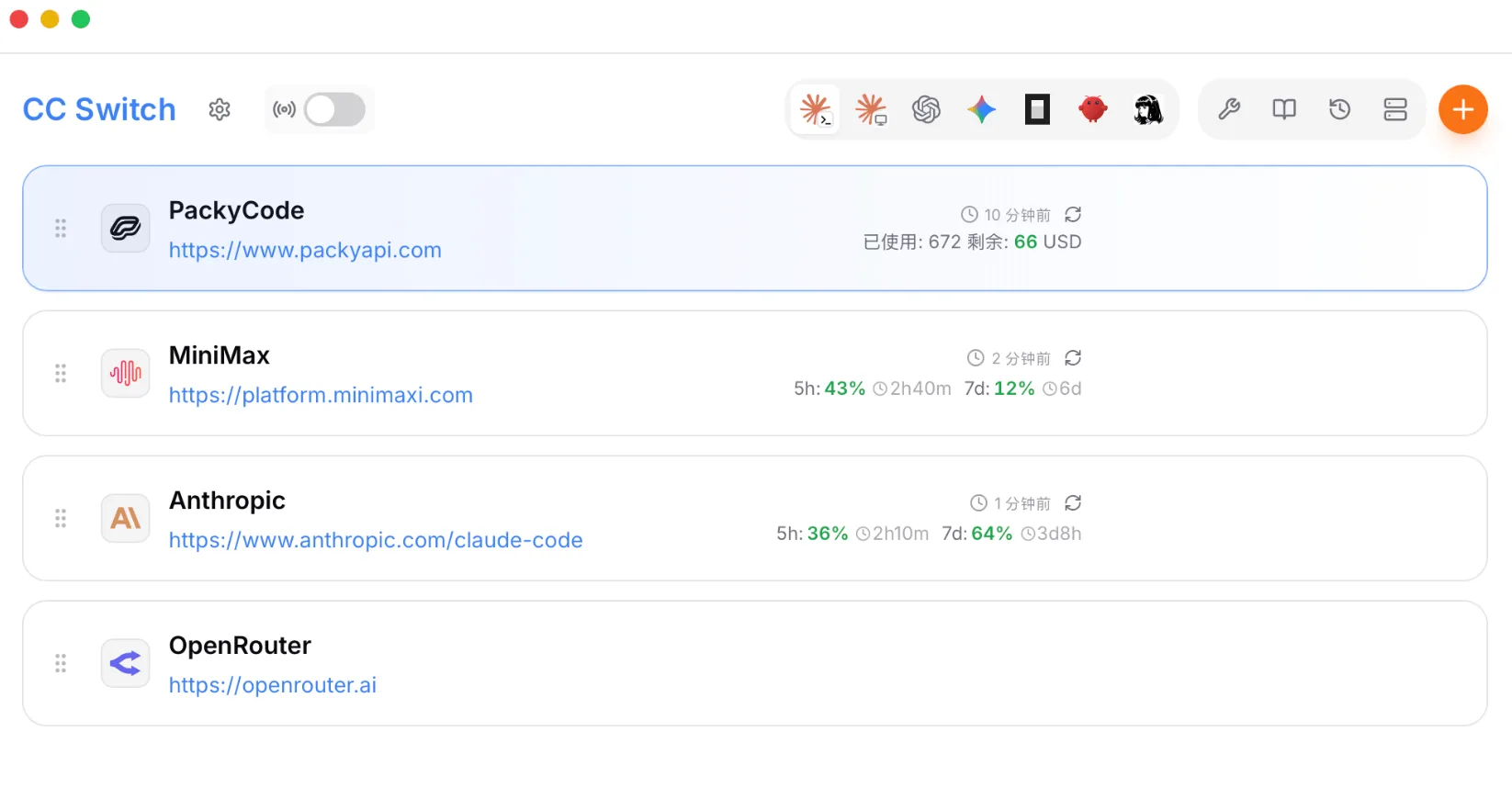Select the red creature app icon
1512x799 pixels.
click(x=1093, y=109)
